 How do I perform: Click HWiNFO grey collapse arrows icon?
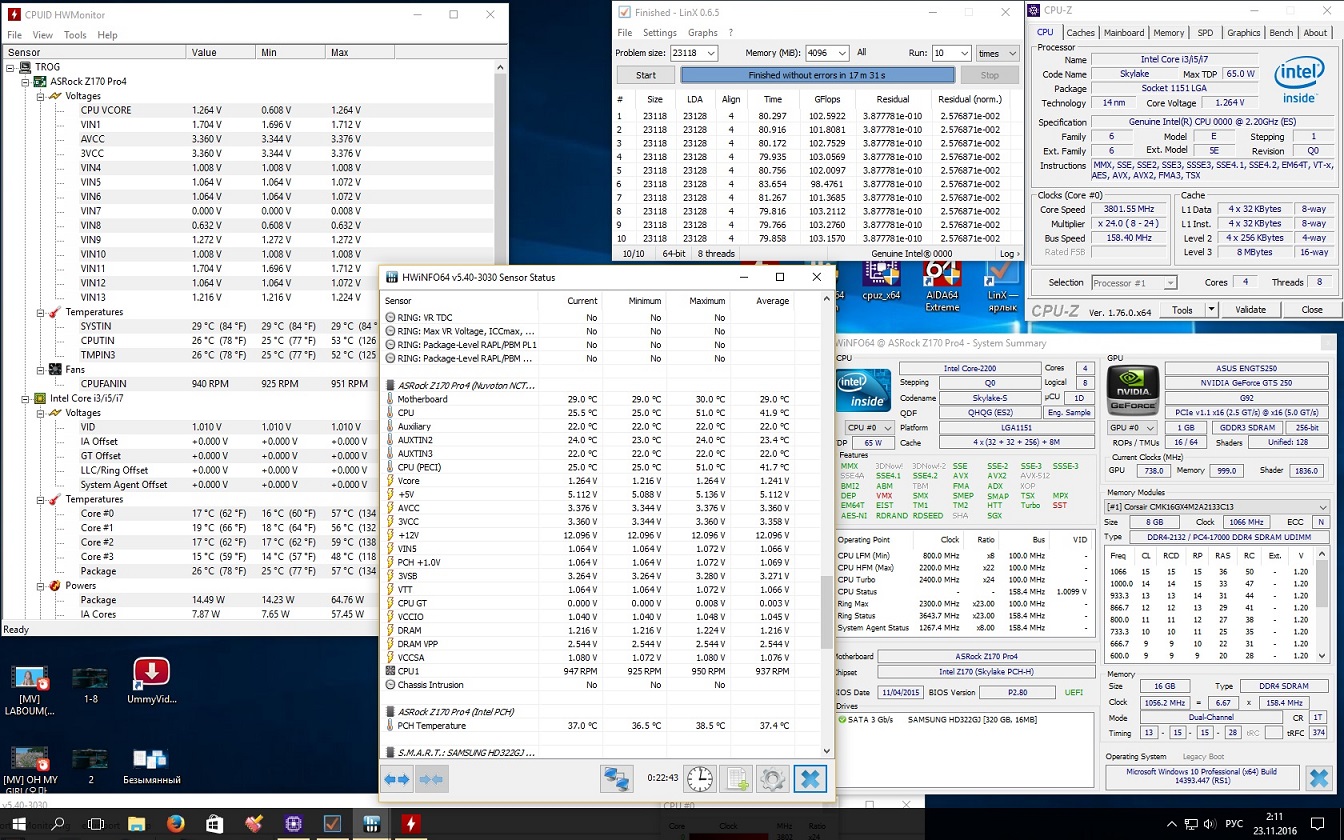[431, 779]
